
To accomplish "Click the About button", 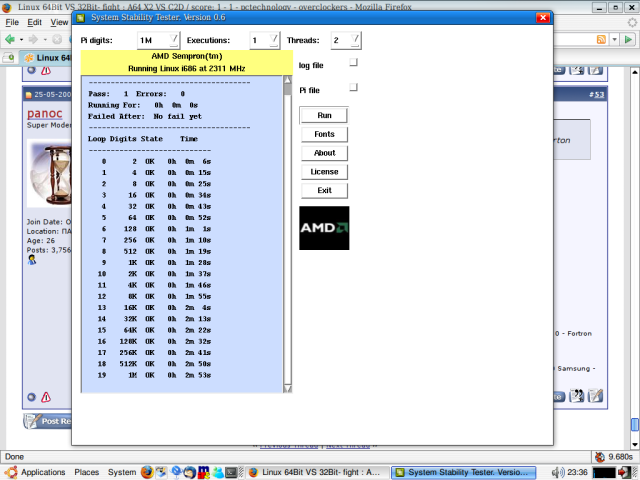I will [324, 153].
